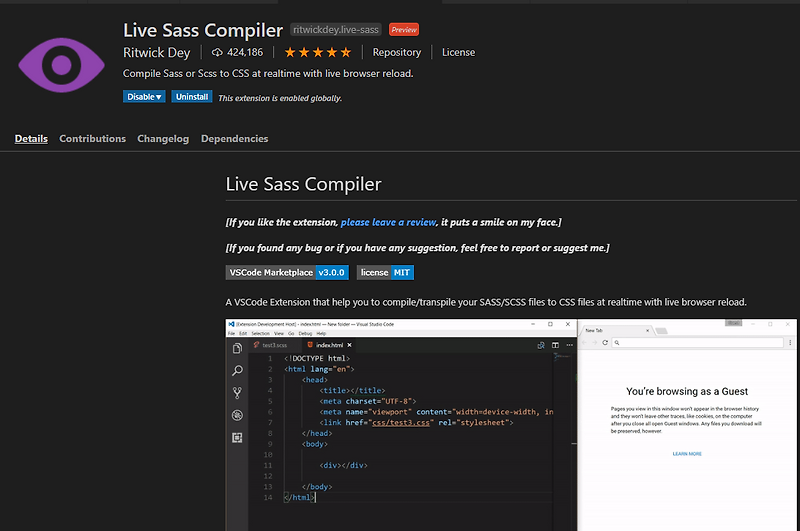Viewport: 800px width, 531px height.
Task: Click the Ritwick Dey publisher name
Action: tap(157, 53)
